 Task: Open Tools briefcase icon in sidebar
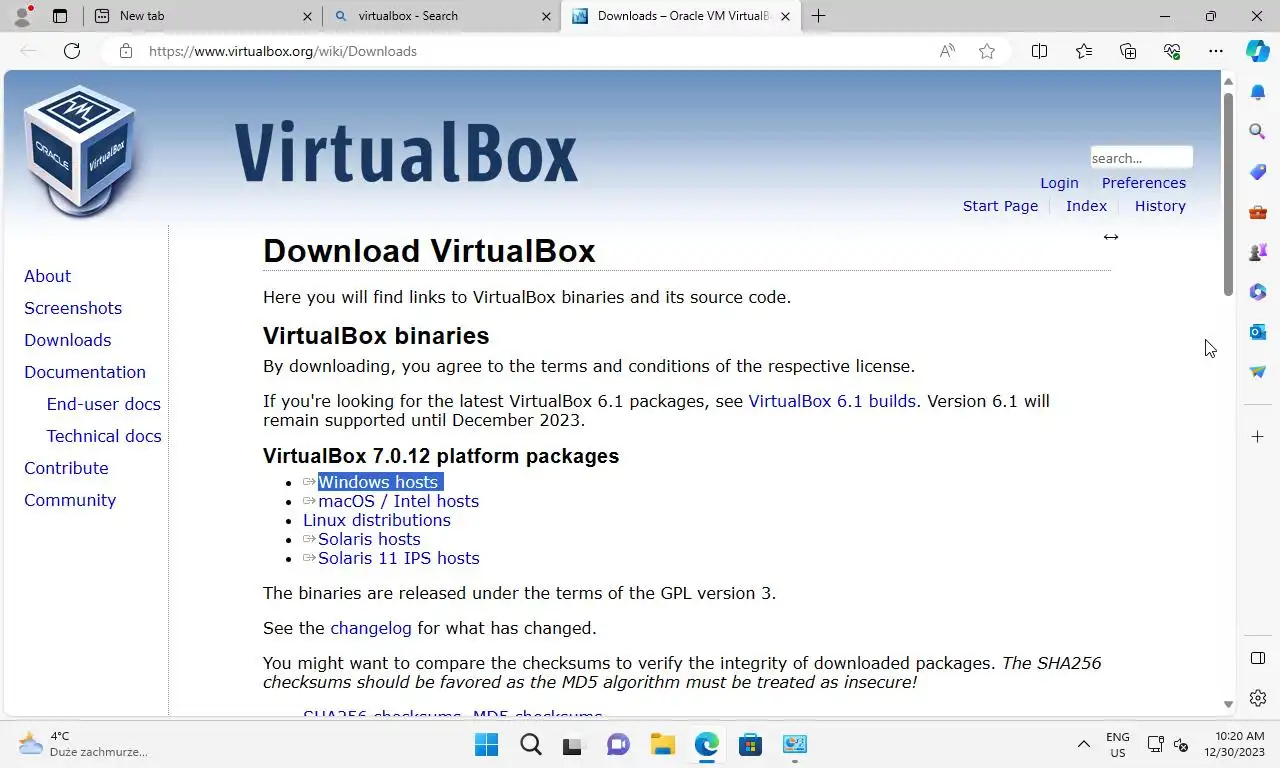pos(1258,212)
